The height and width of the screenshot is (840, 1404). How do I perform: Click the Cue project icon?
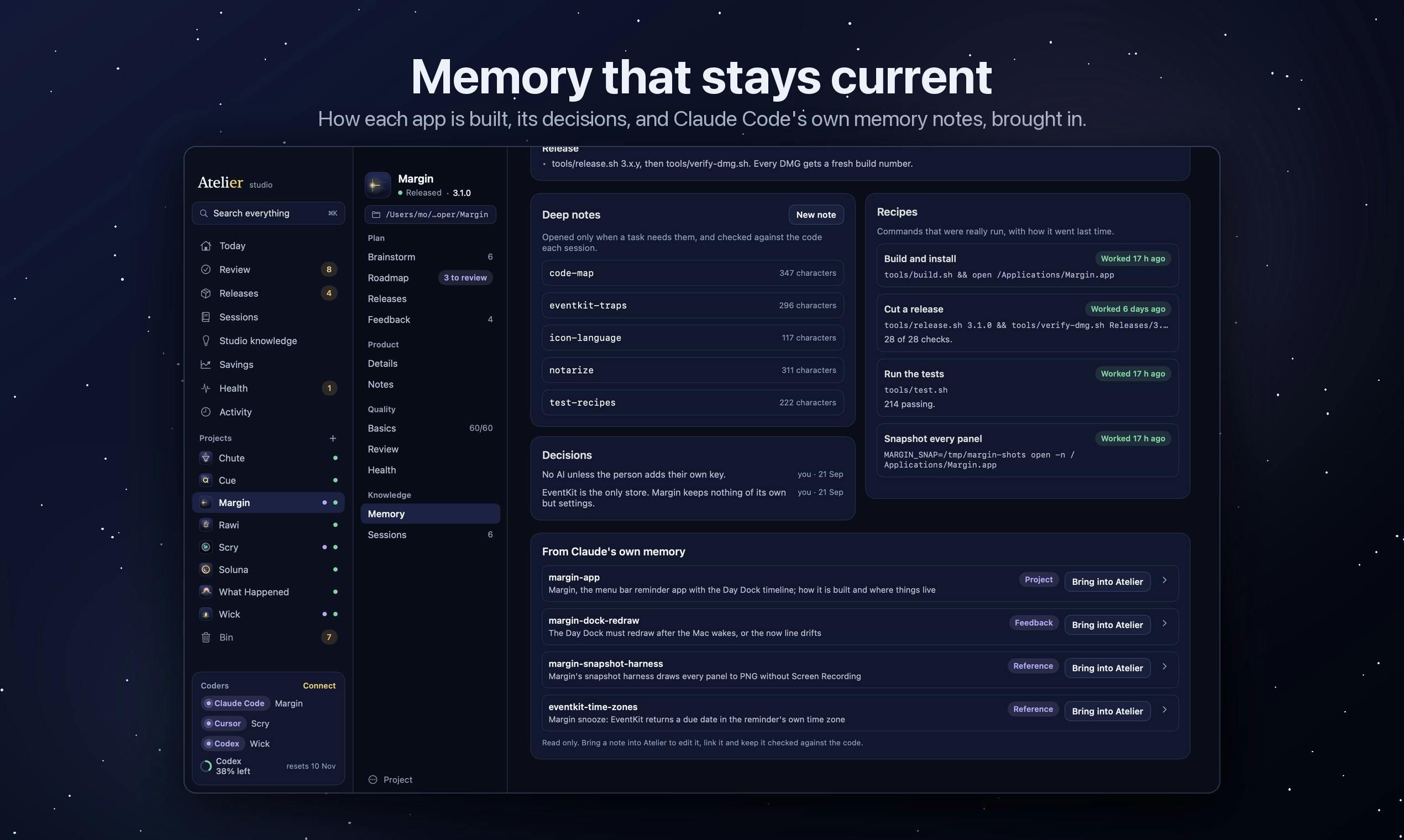pos(206,480)
